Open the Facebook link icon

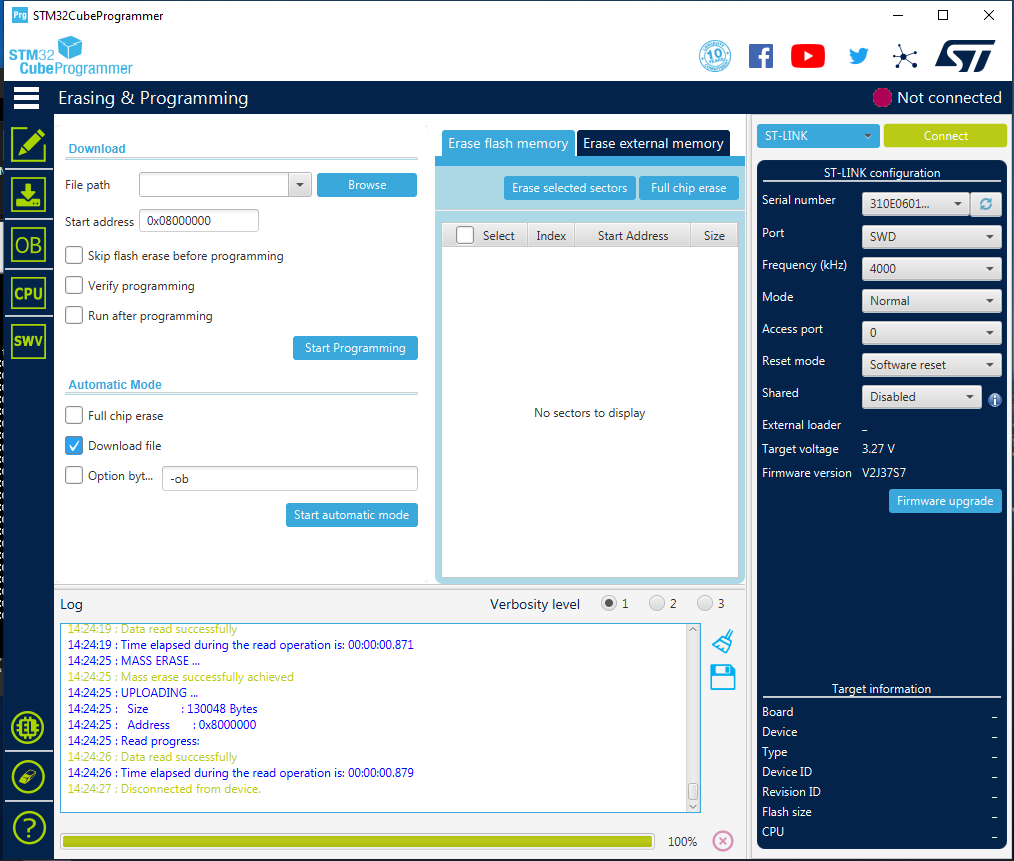tap(761, 56)
